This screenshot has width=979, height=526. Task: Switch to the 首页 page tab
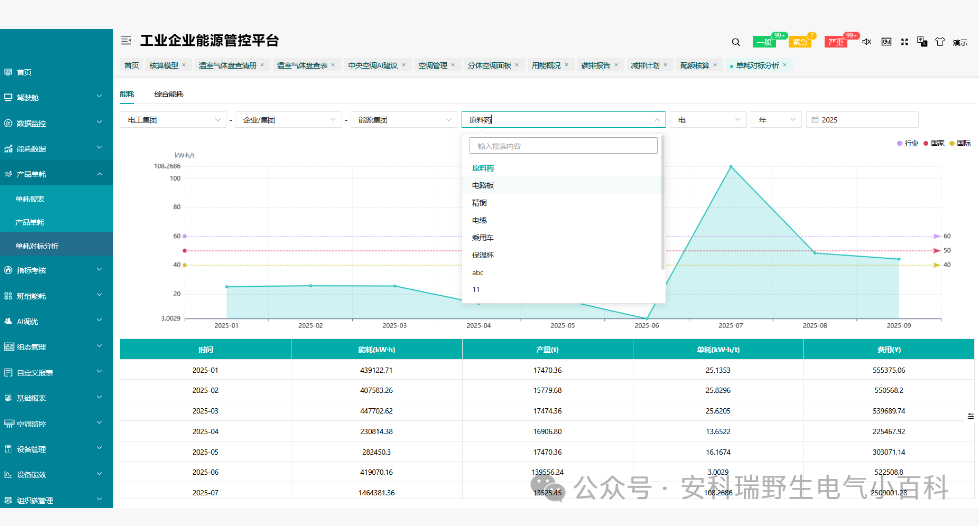(131, 66)
